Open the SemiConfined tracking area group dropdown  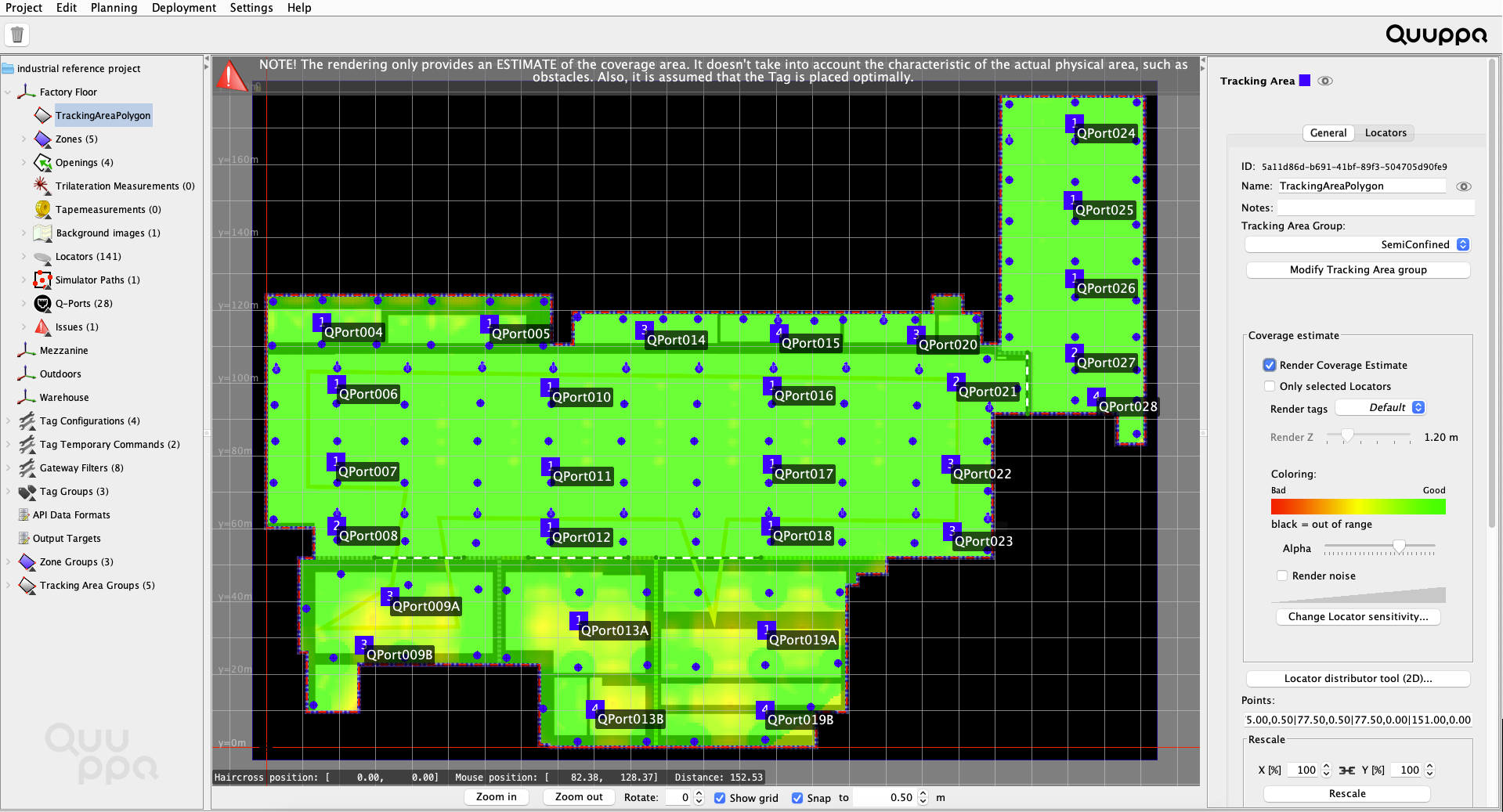pos(1357,244)
